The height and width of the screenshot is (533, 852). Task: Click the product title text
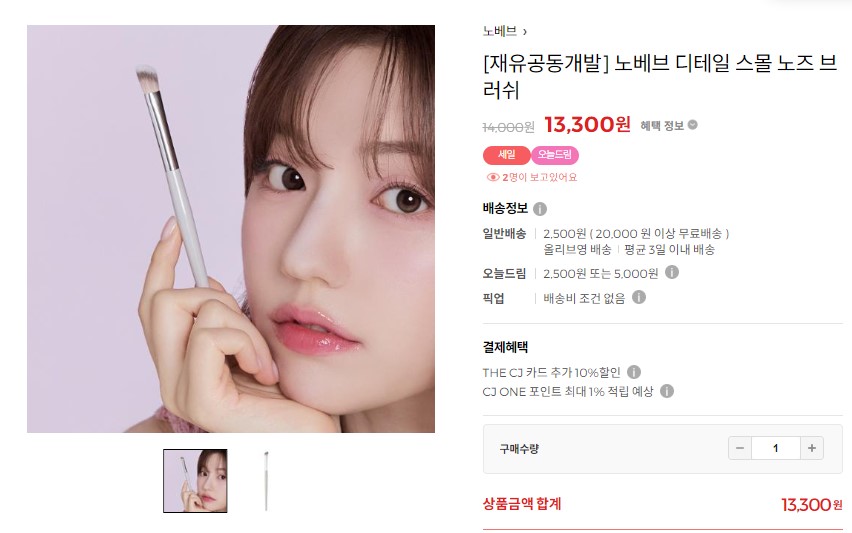click(660, 76)
